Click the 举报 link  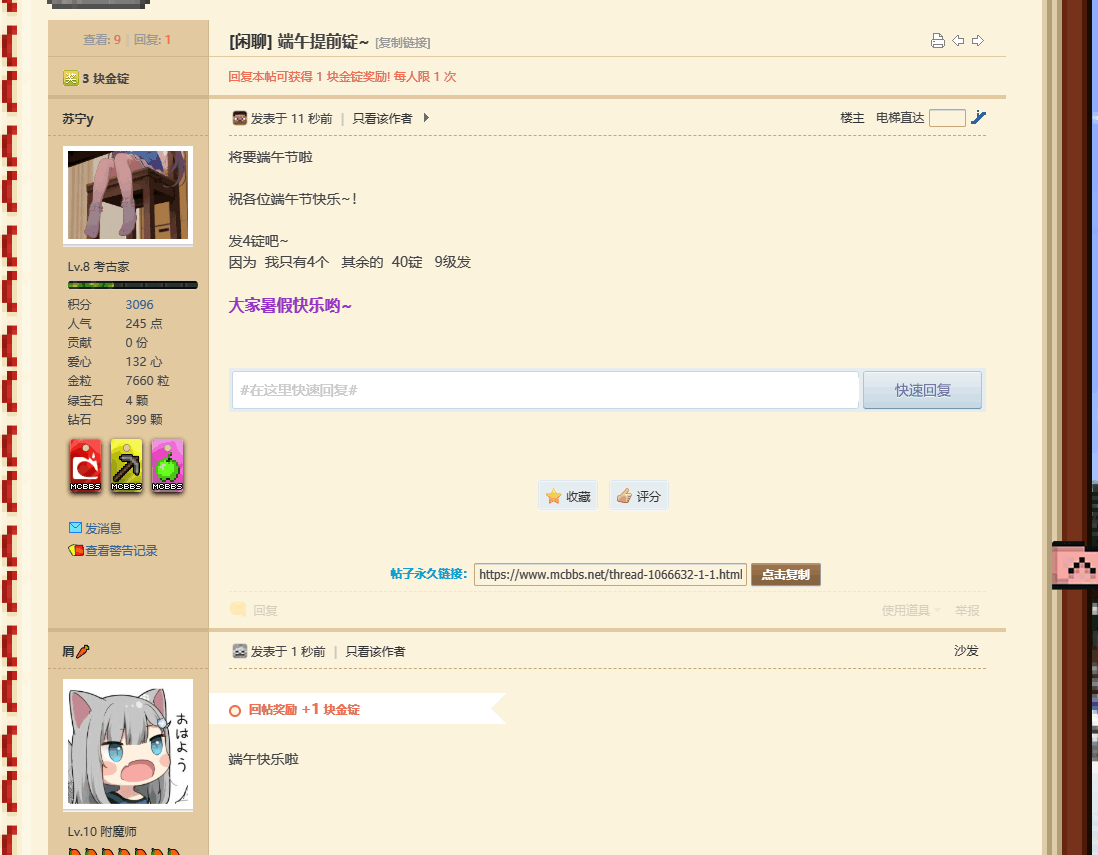coord(967,610)
